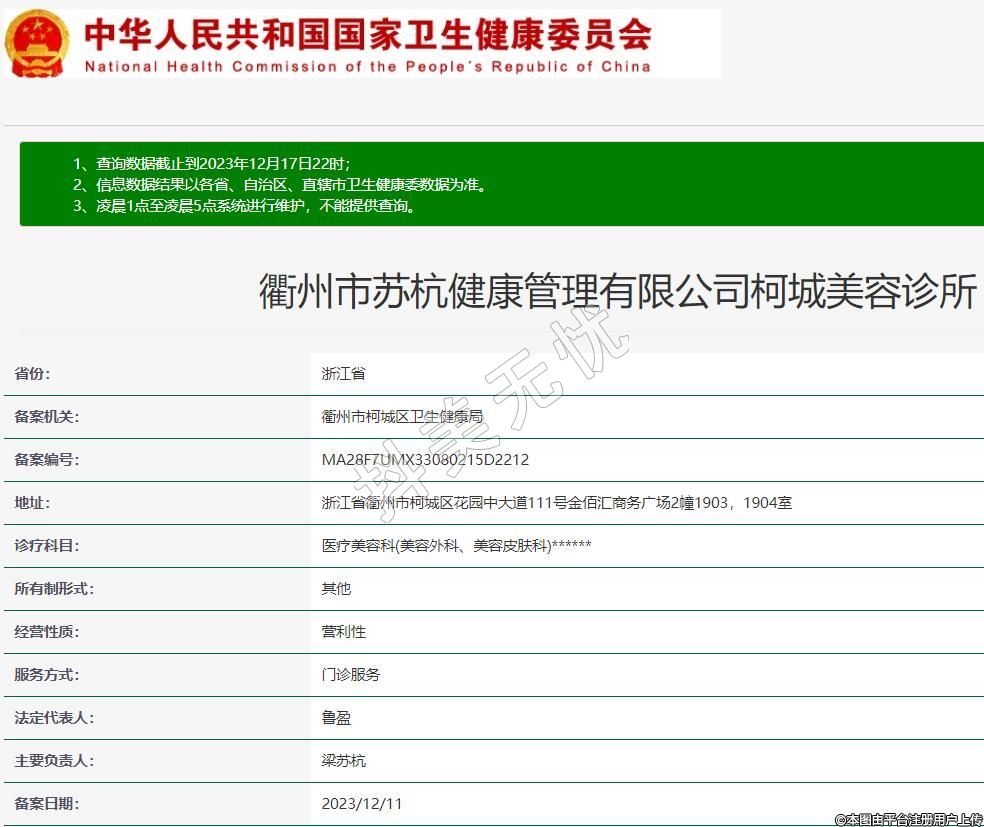Click the filing date 2023/12/11

click(x=362, y=804)
